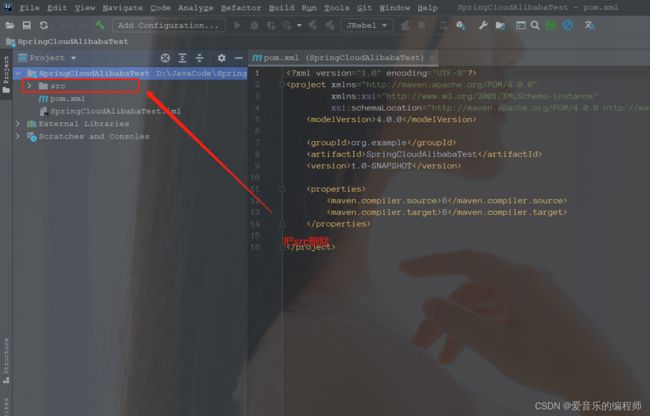Click the green Build project hammer icon

click(x=99, y=25)
